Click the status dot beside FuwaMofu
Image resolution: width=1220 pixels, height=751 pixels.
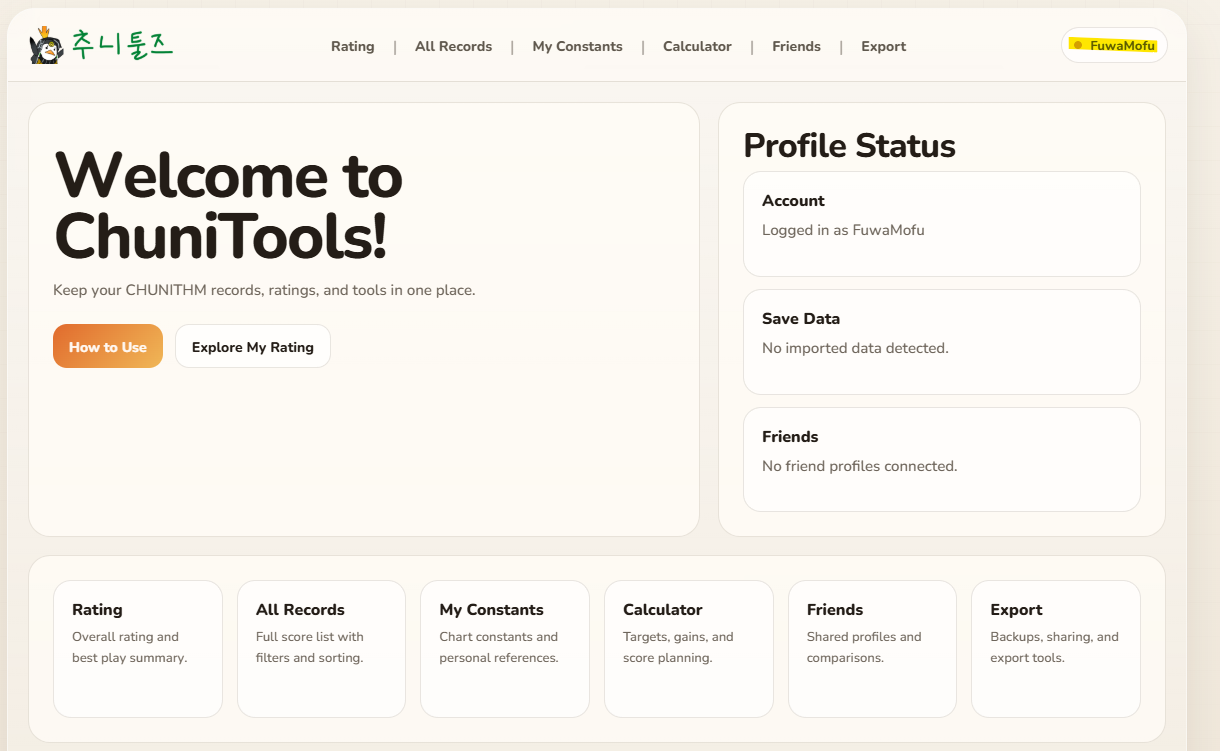(1077, 45)
